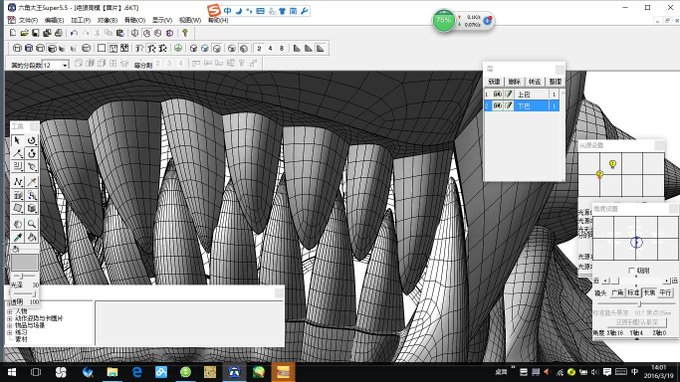The height and width of the screenshot is (382, 680).
Task: Select the N-shaped curve tool
Action: tap(17, 182)
